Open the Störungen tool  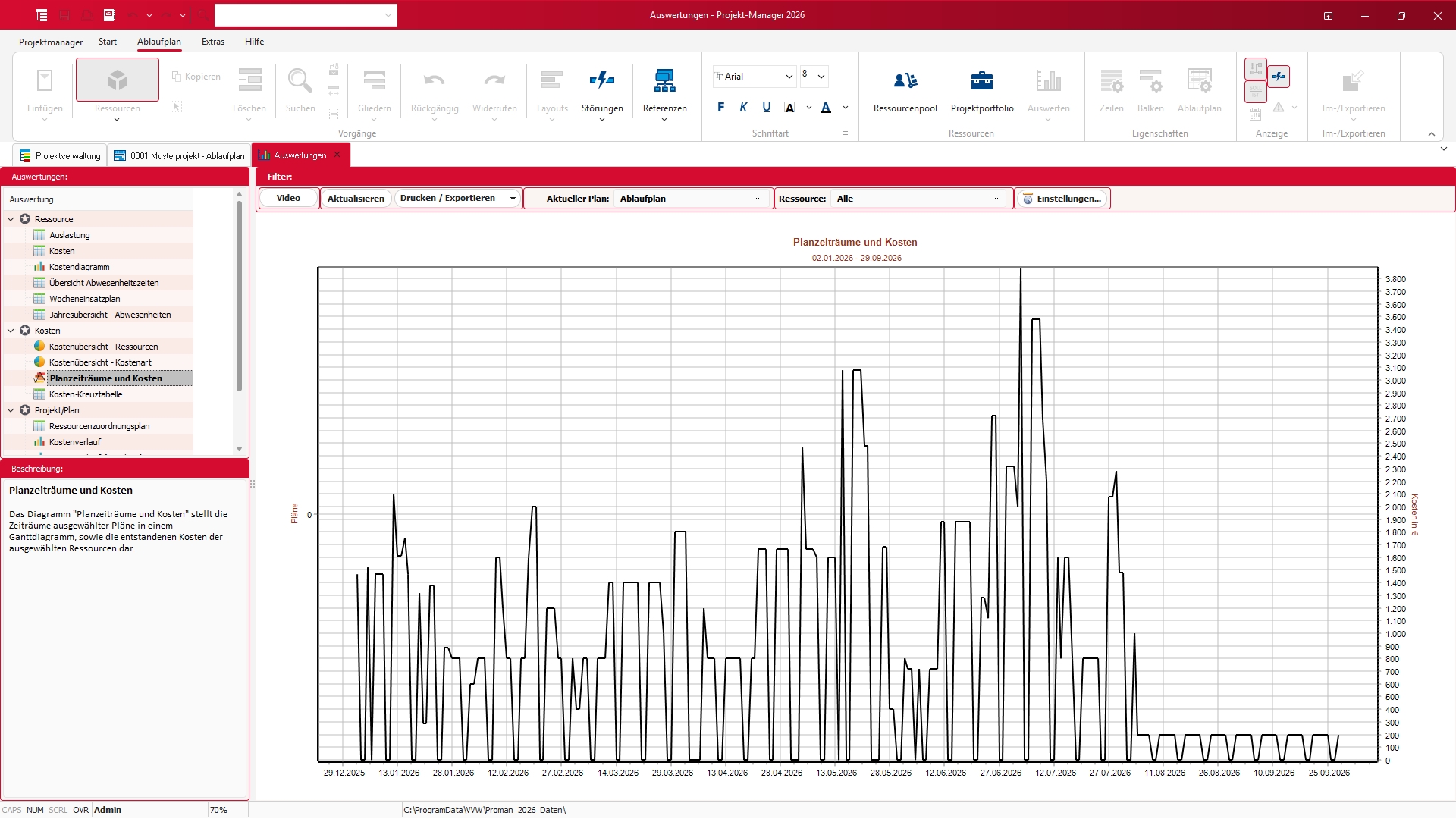point(602,81)
